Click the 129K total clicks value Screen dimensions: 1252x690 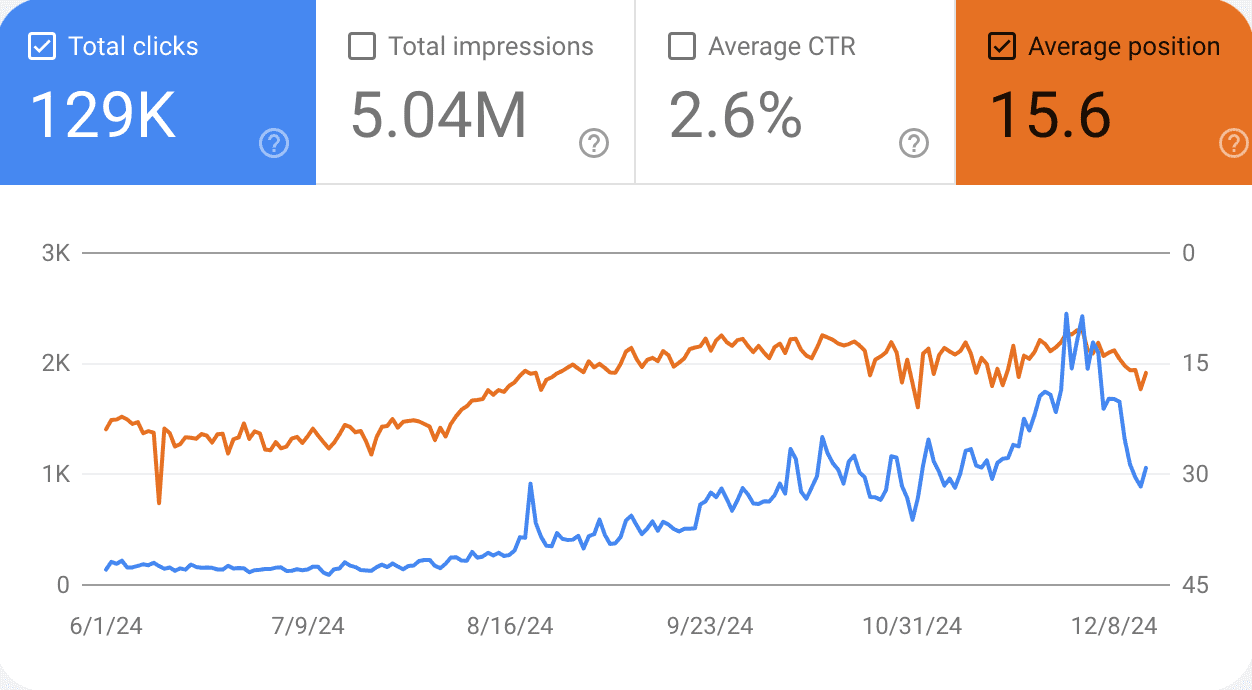(103, 115)
